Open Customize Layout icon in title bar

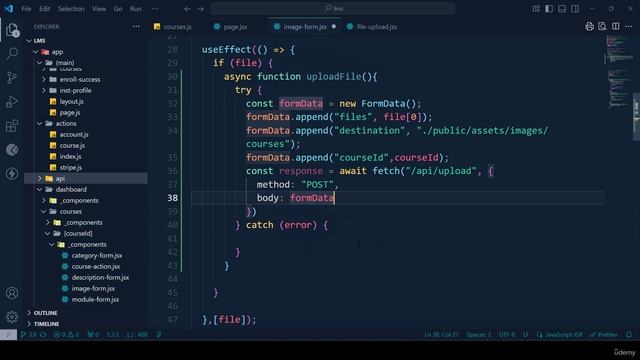point(536,9)
